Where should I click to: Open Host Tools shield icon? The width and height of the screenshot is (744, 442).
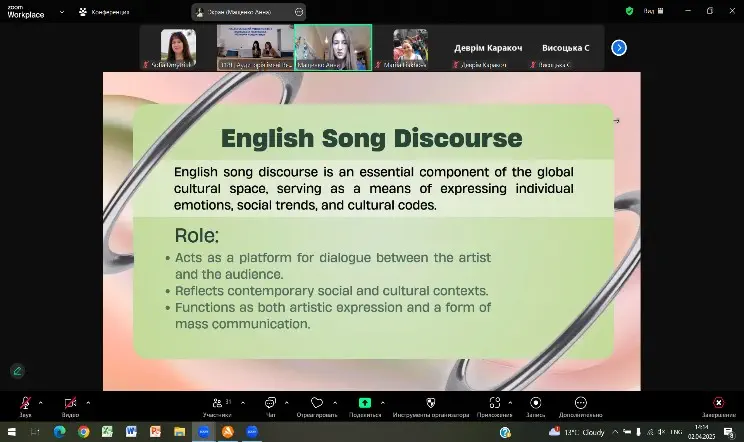click(431, 403)
